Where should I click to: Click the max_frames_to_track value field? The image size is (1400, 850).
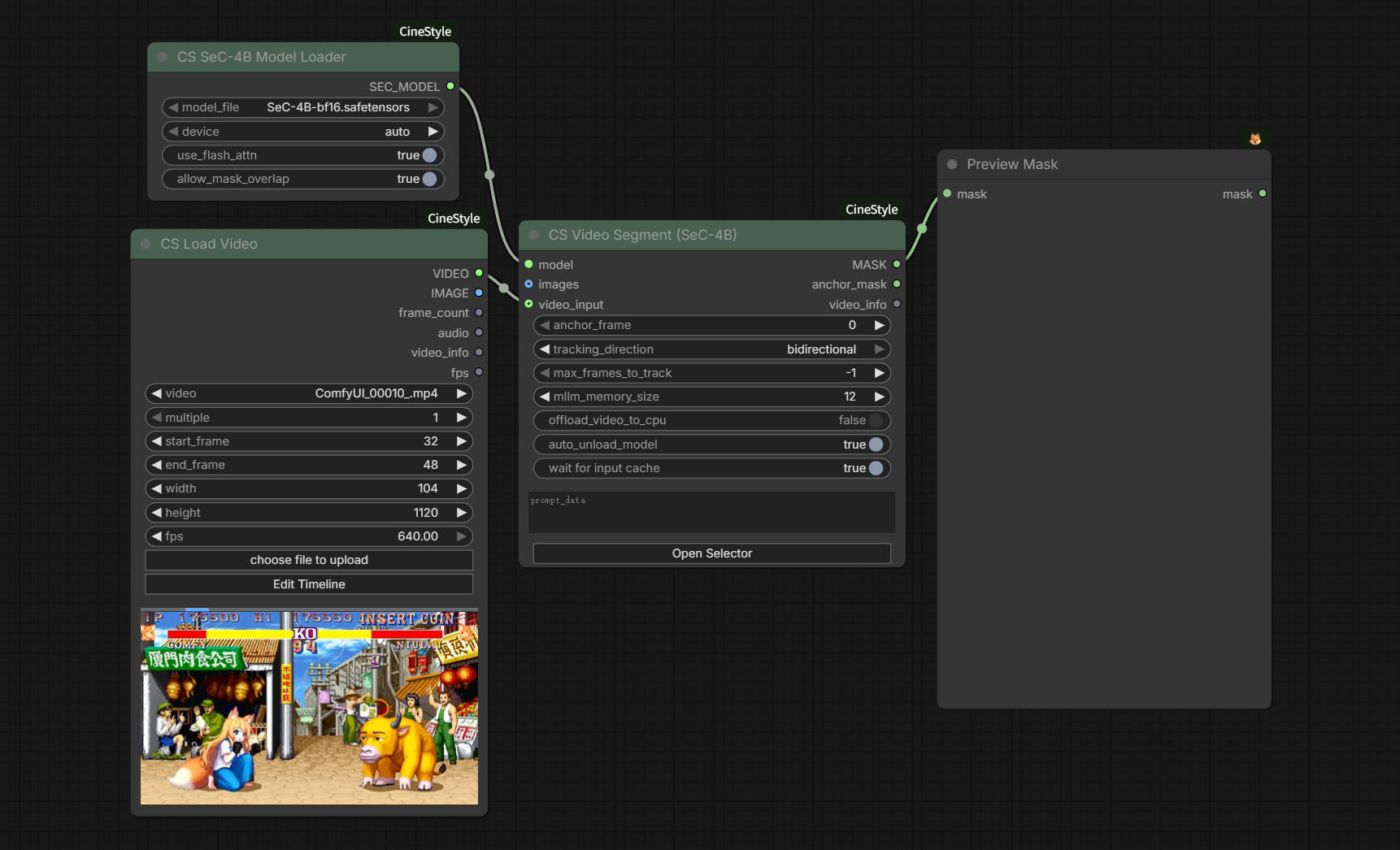click(x=711, y=373)
